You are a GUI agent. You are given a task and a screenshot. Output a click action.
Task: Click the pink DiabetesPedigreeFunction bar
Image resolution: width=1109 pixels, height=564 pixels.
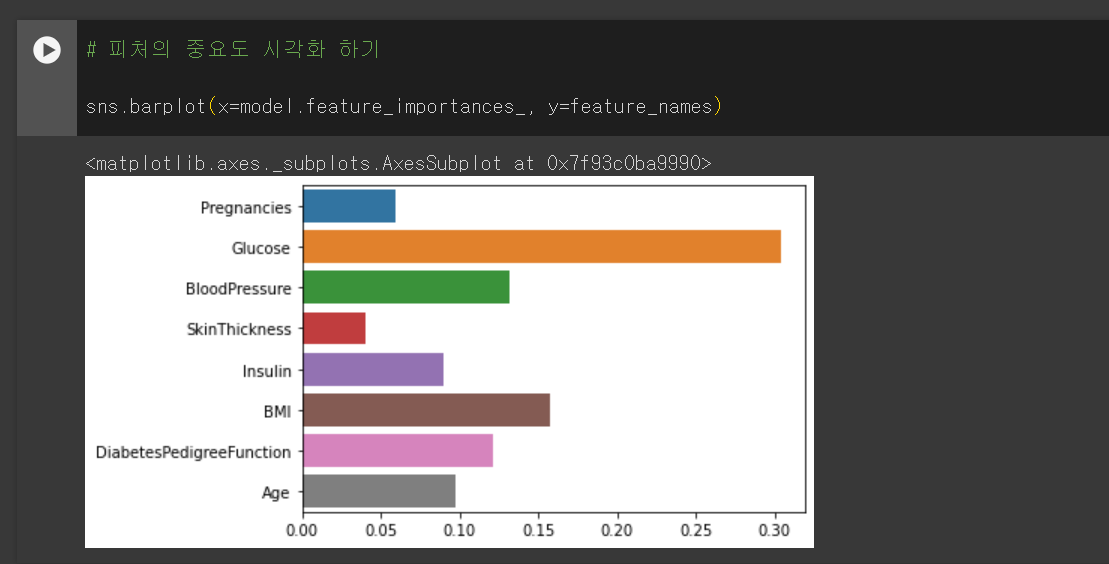[x=398, y=450]
